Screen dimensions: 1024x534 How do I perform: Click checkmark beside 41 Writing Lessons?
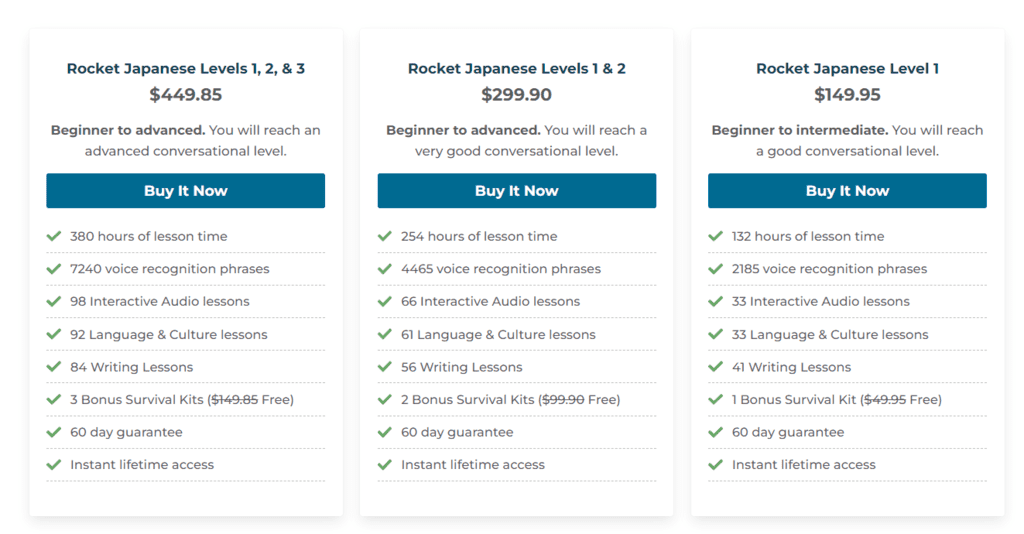point(716,367)
